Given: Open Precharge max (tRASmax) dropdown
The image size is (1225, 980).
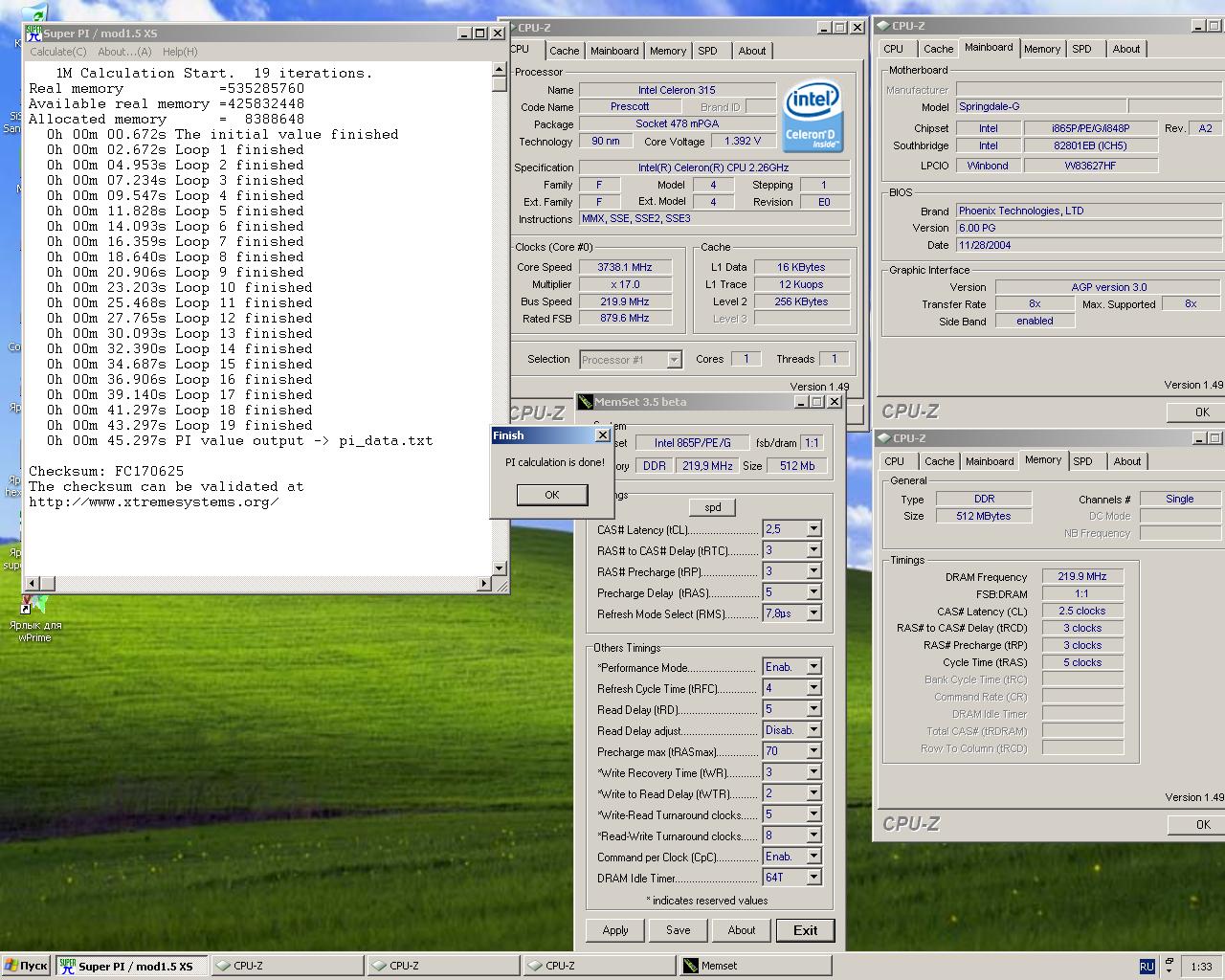Looking at the screenshot, I should [x=813, y=751].
